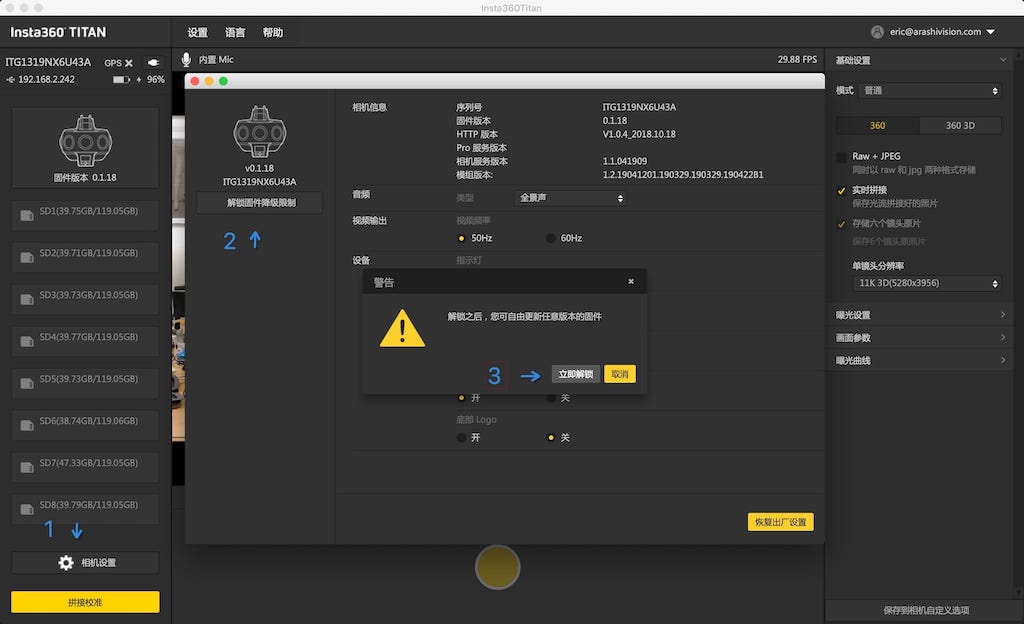The image size is (1024, 624).
Task: Click the gear icon for 相机设置
Action: [66, 563]
